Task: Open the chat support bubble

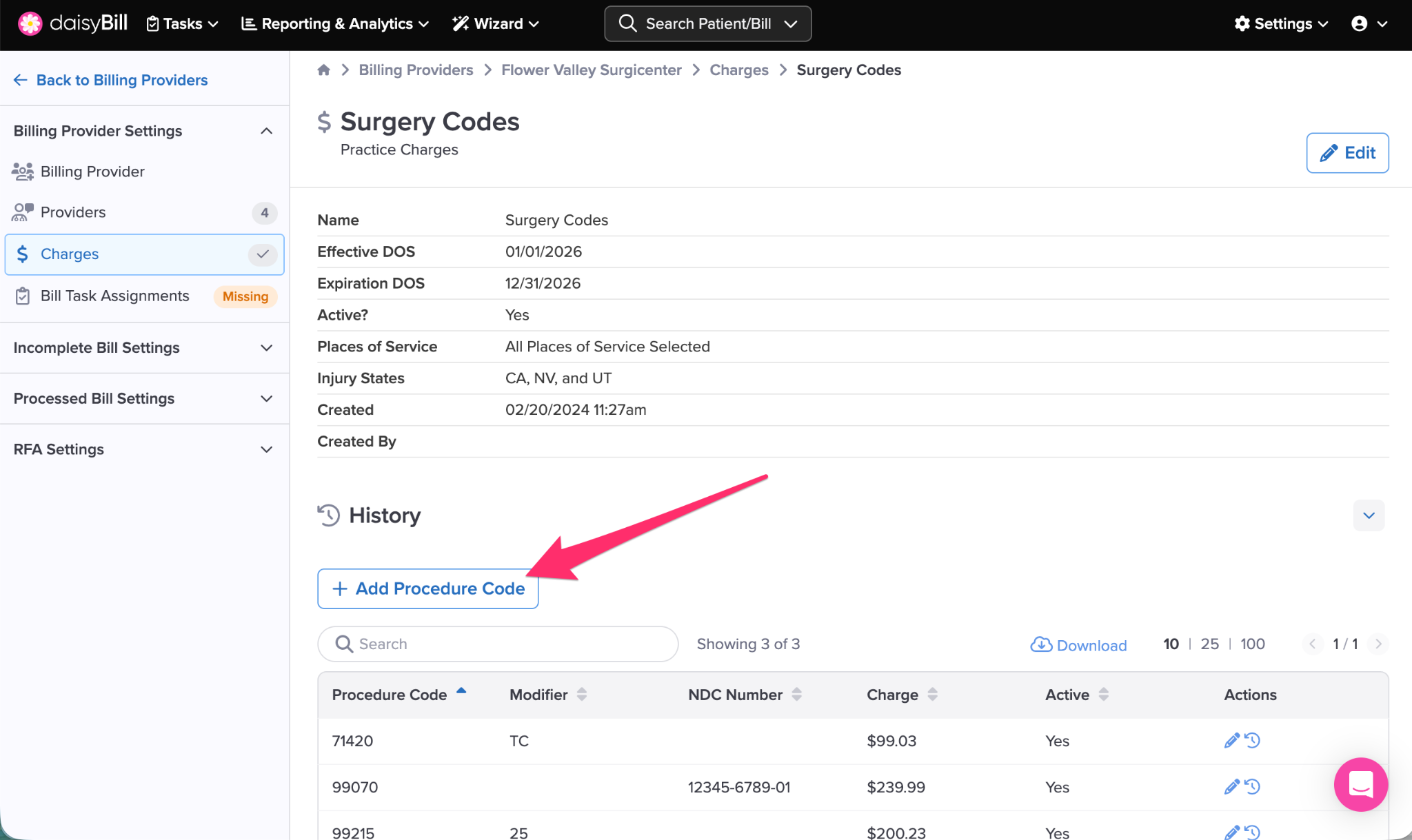Action: tap(1360, 784)
